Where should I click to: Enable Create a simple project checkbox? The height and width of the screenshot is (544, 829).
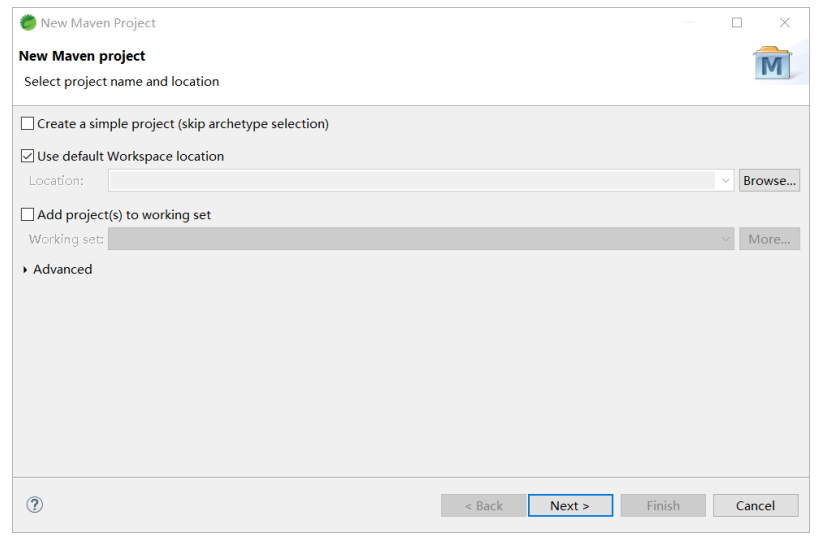(x=27, y=124)
